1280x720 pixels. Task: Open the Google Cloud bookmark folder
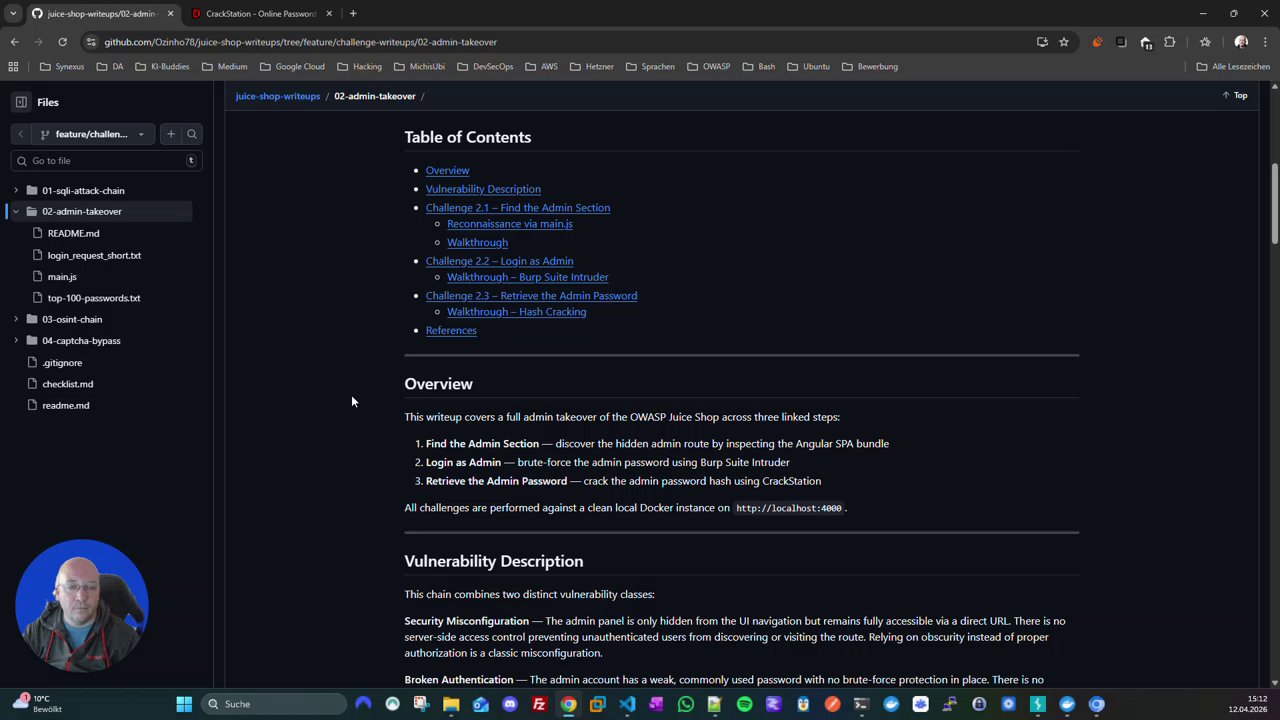[292, 67]
